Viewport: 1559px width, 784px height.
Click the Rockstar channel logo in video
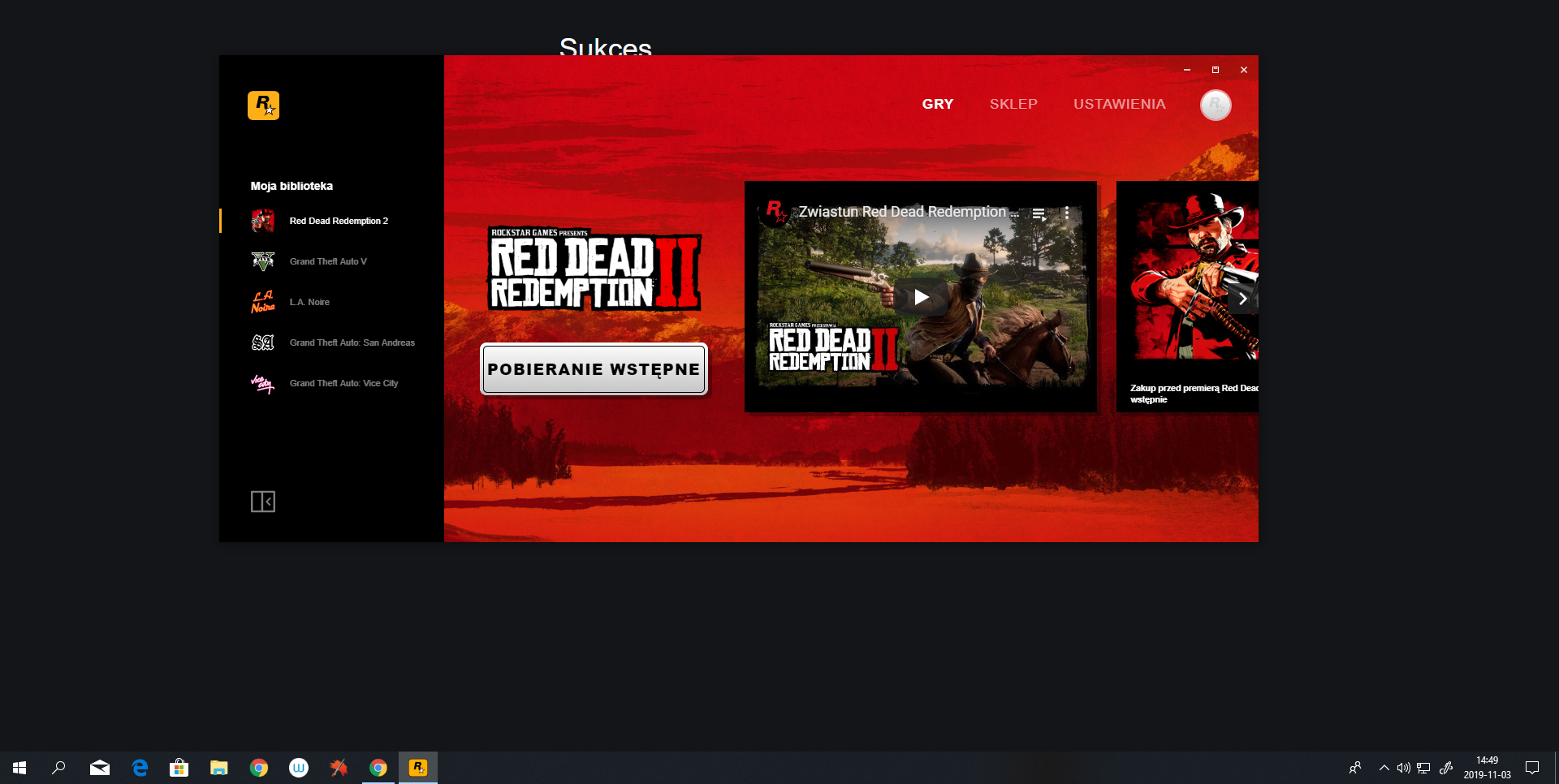point(777,213)
